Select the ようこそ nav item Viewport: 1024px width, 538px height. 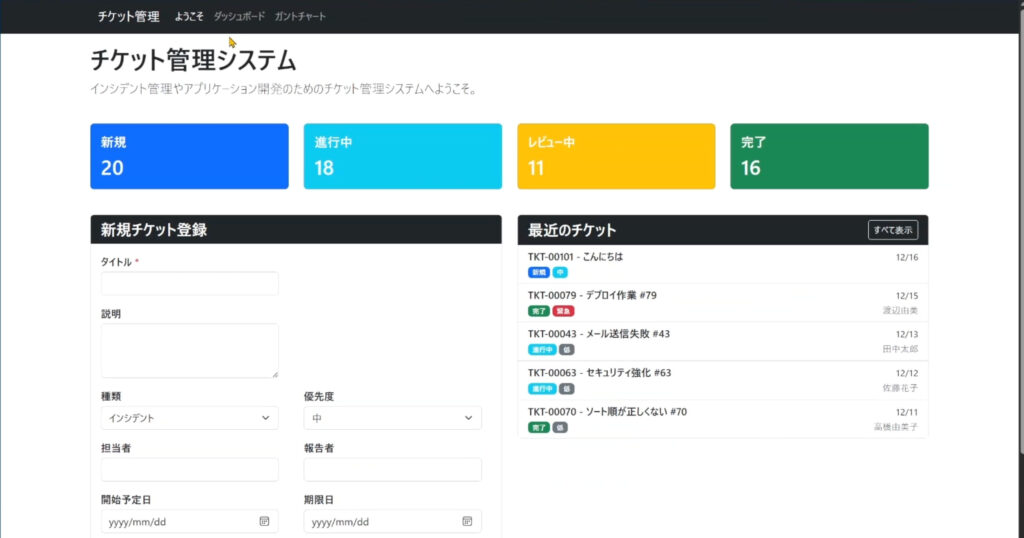click(189, 17)
